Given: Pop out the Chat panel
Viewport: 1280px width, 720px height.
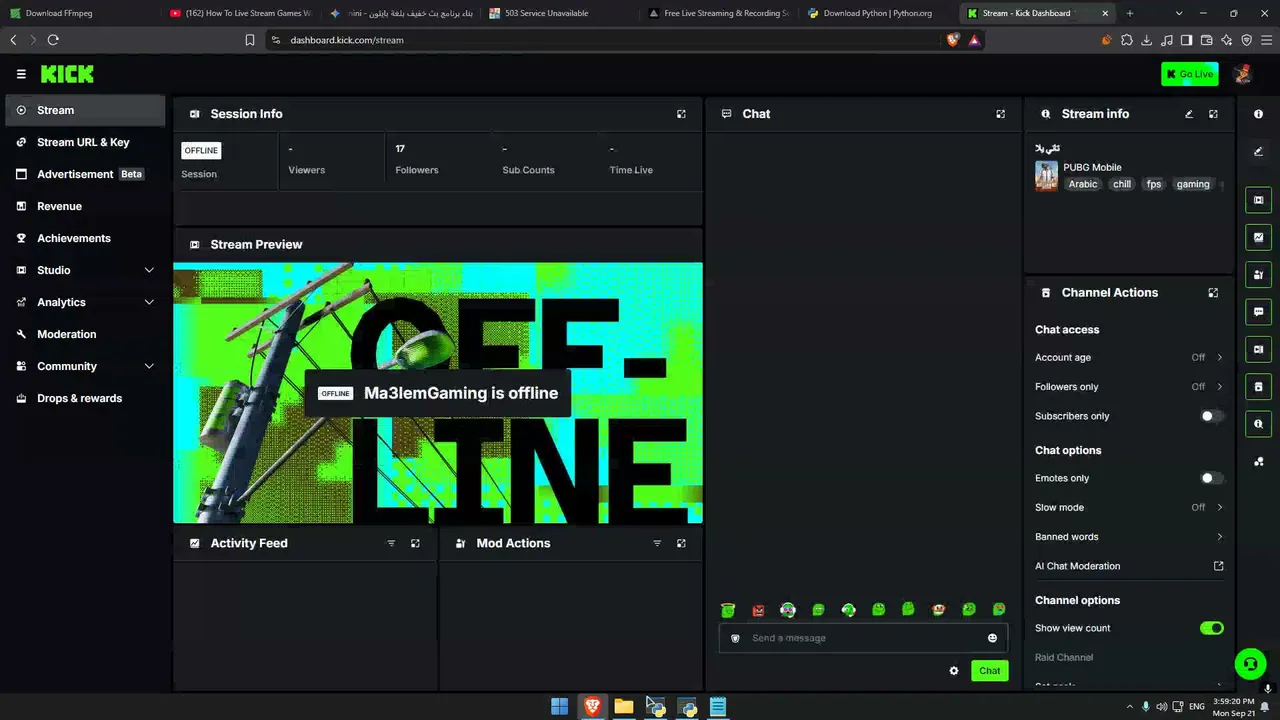Looking at the screenshot, I should [1000, 114].
